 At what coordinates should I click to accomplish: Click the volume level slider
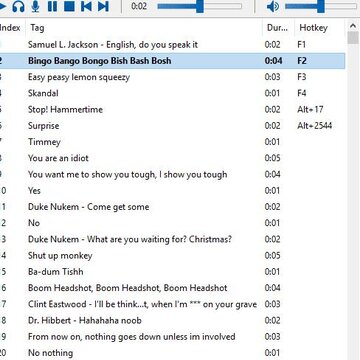pyautogui.click(x=321, y=6)
